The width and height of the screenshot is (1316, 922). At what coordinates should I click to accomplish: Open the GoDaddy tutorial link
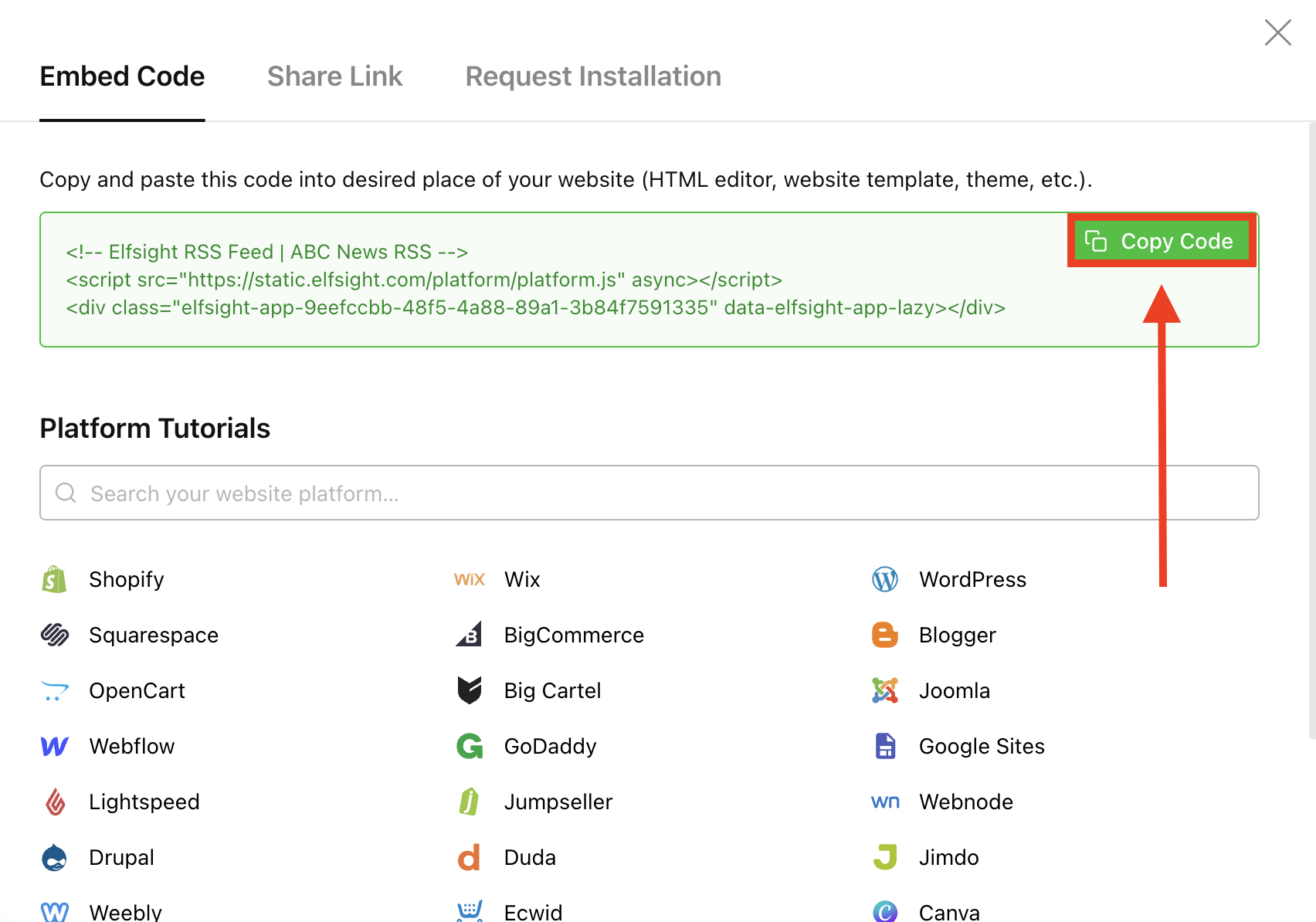pos(550,746)
